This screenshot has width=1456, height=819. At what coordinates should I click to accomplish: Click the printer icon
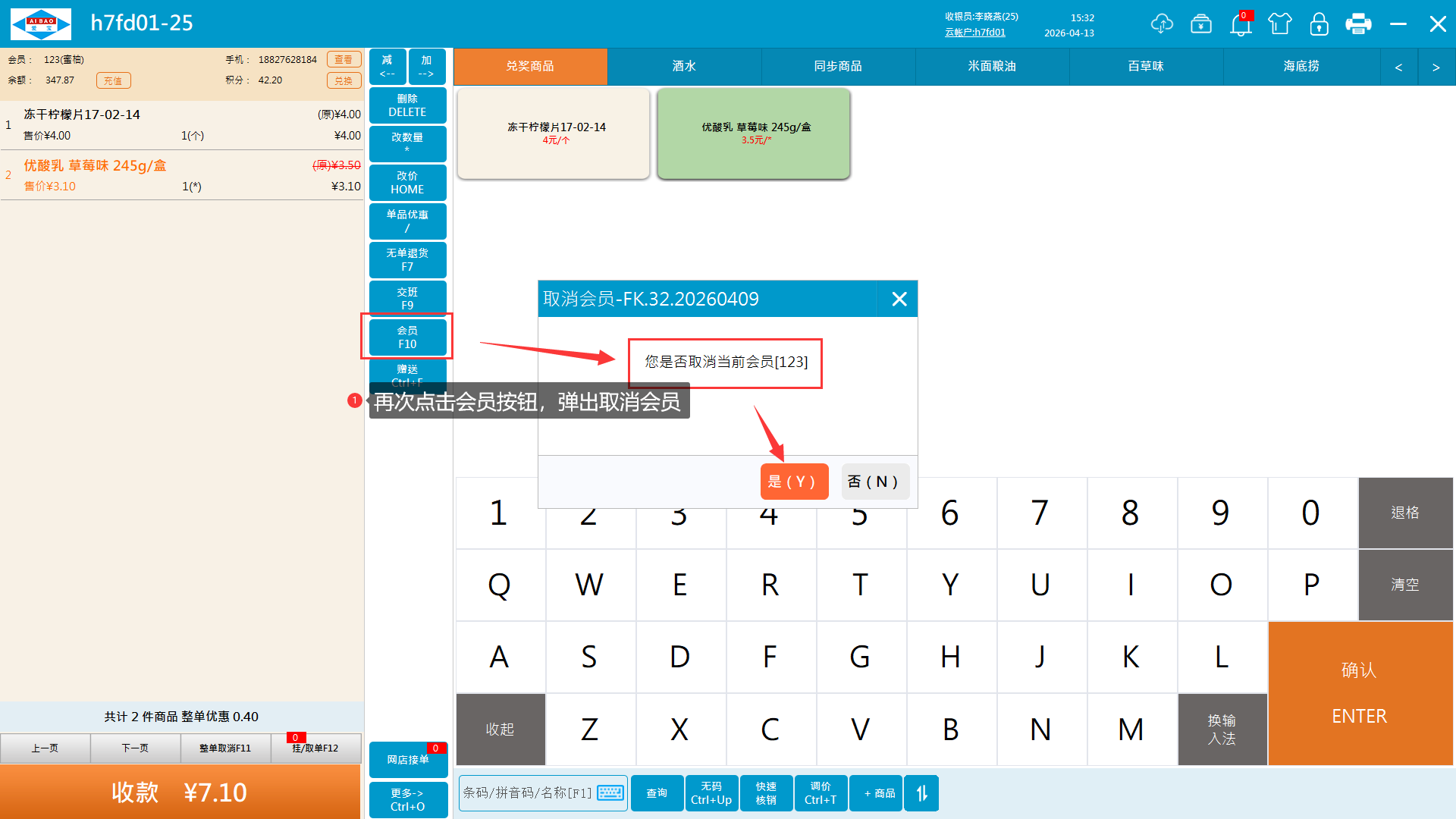(1358, 24)
